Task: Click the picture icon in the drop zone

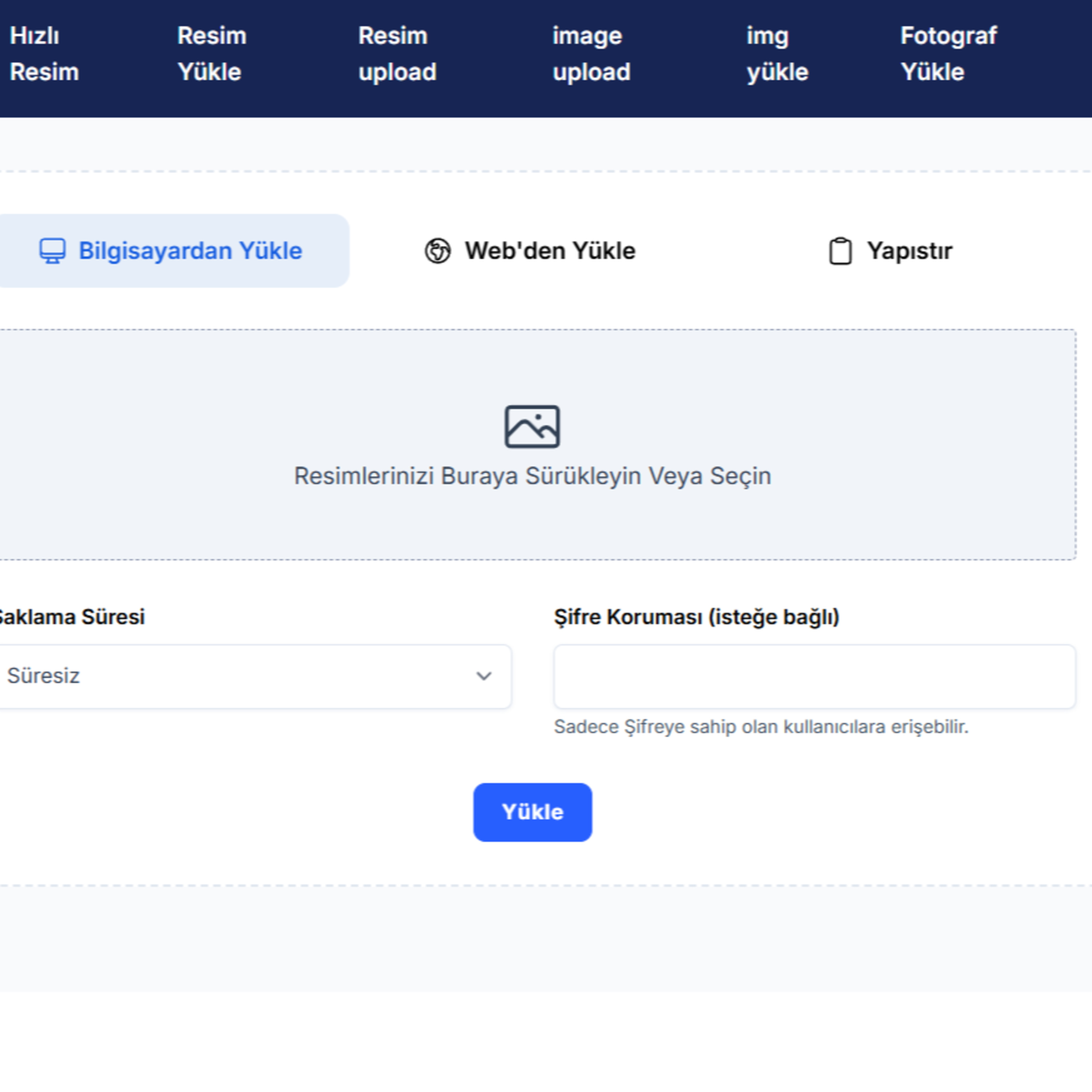Action: (x=533, y=426)
